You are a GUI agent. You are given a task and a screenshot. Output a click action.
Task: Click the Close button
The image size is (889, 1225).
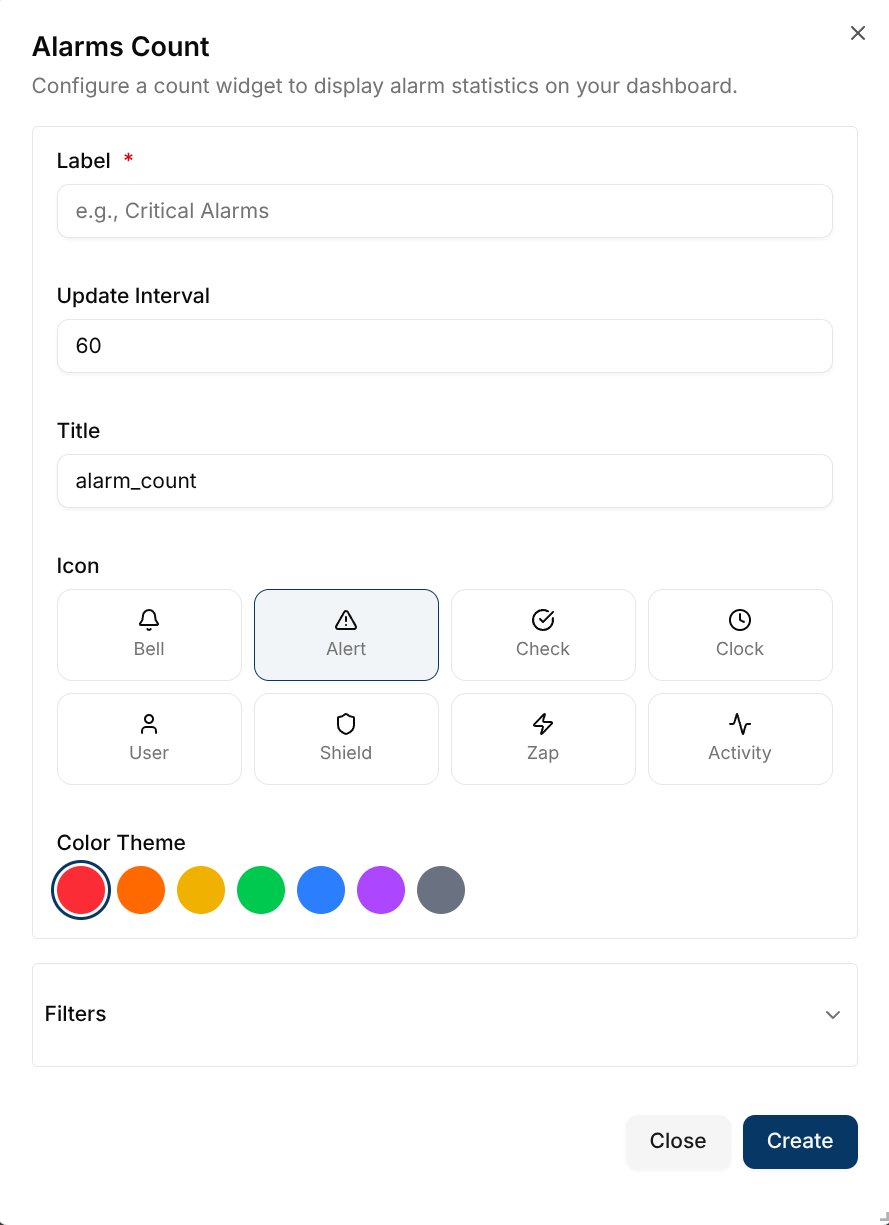click(678, 1141)
